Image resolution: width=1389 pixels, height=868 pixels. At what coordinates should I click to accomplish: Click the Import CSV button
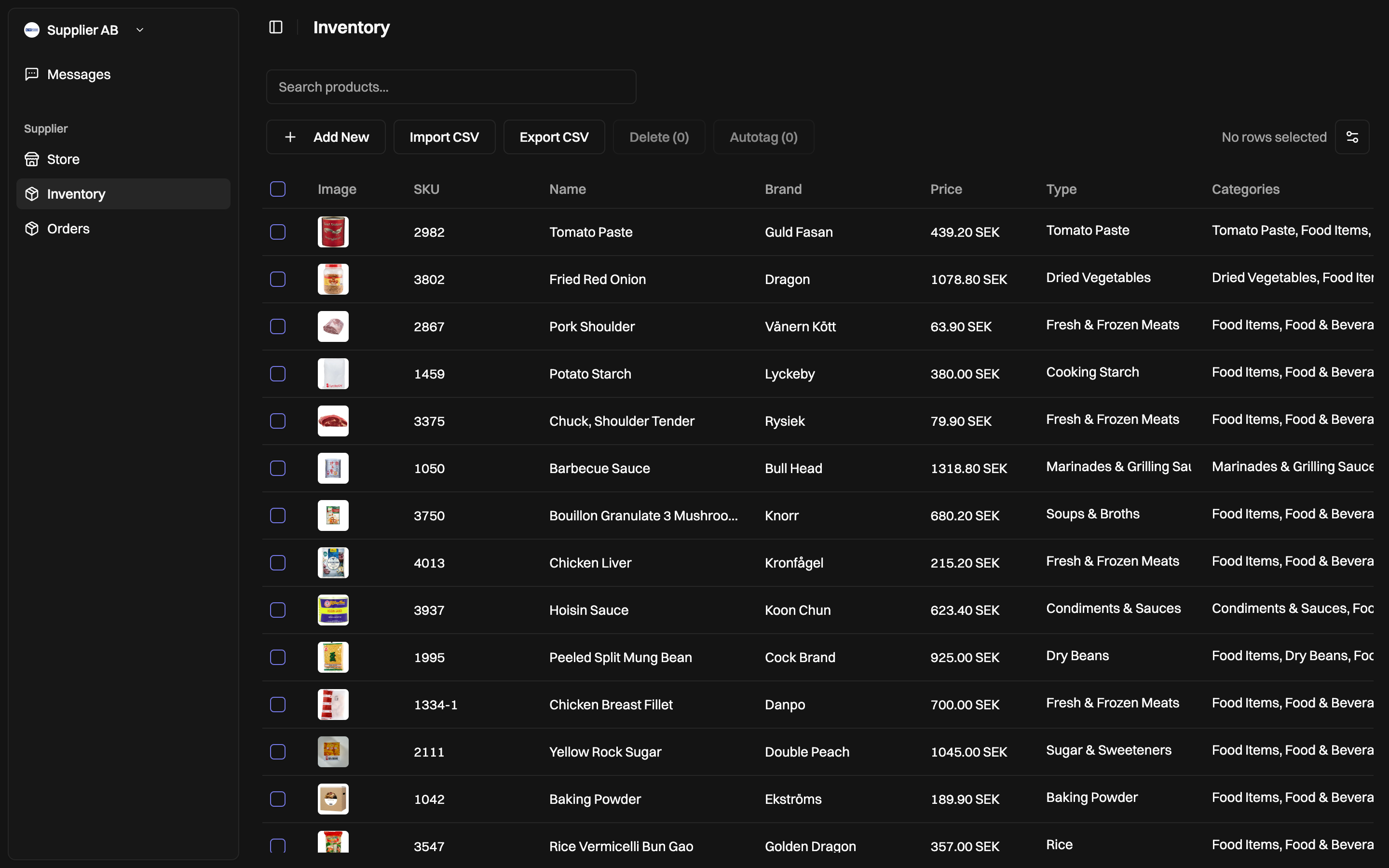click(444, 137)
